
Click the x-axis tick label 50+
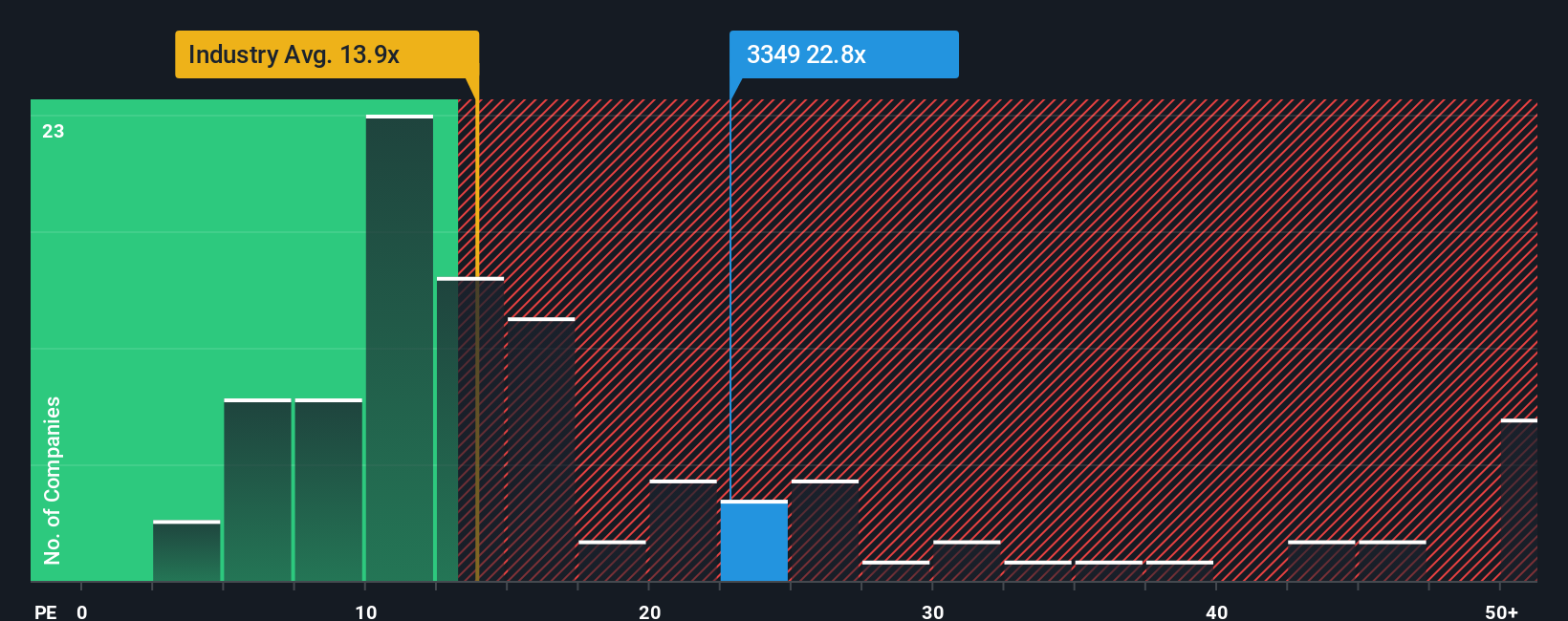[1502, 611]
